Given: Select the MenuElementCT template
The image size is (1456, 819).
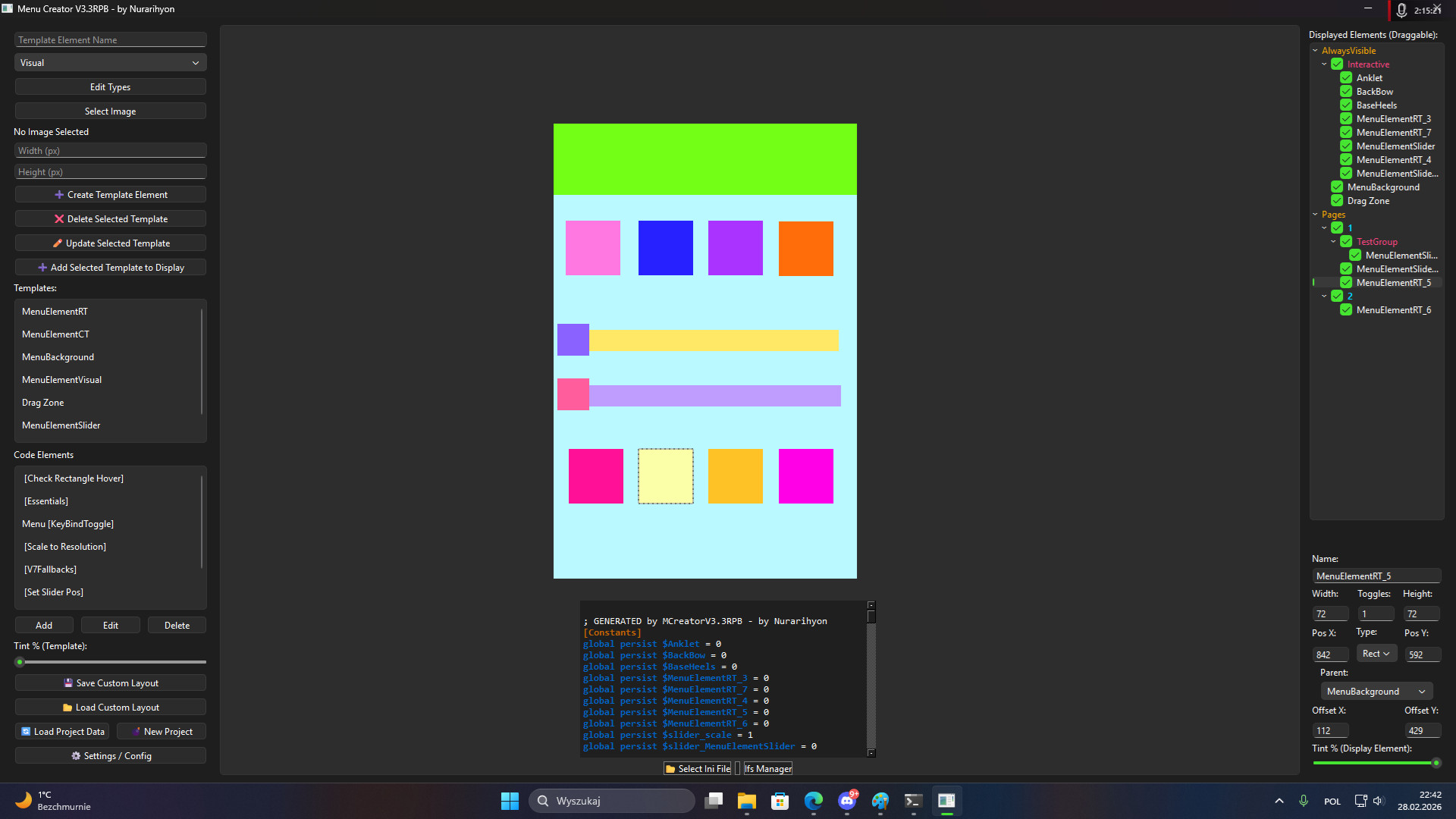Looking at the screenshot, I should pyautogui.click(x=108, y=334).
